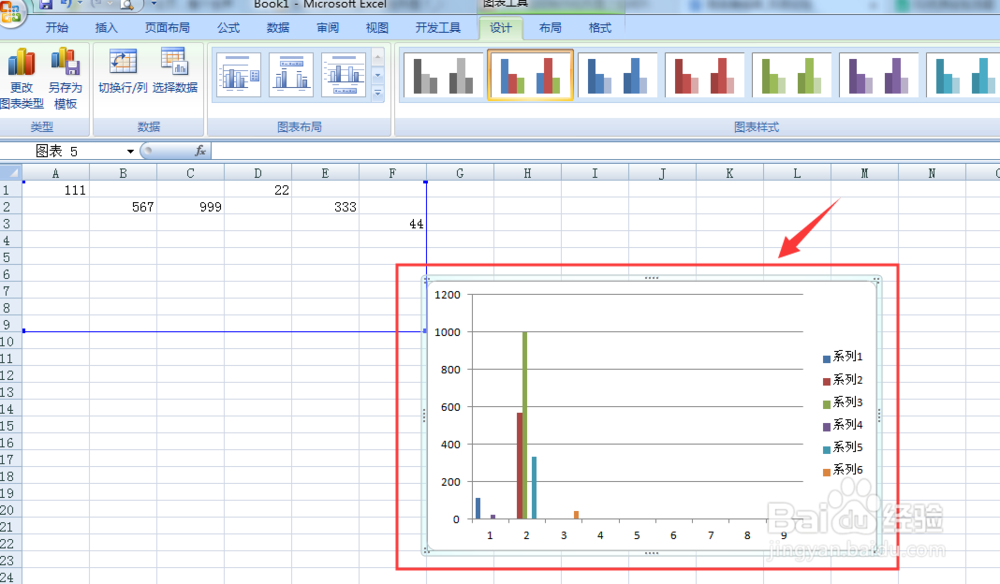Click the 1000 label on the vertical axis
Viewport: 1000px width, 584px height.
click(x=447, y=332)
